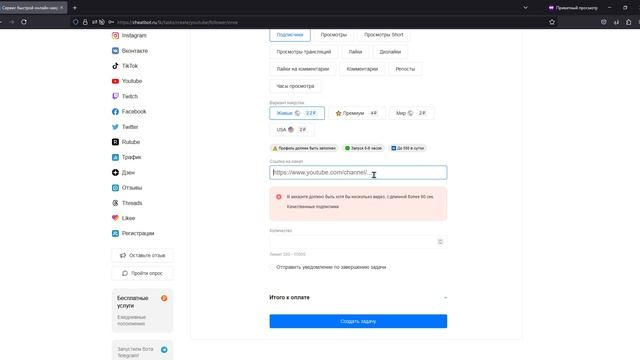Switch to the Лайки tab
The width and height of the screenshot is (640, 360).
[355, 52]
